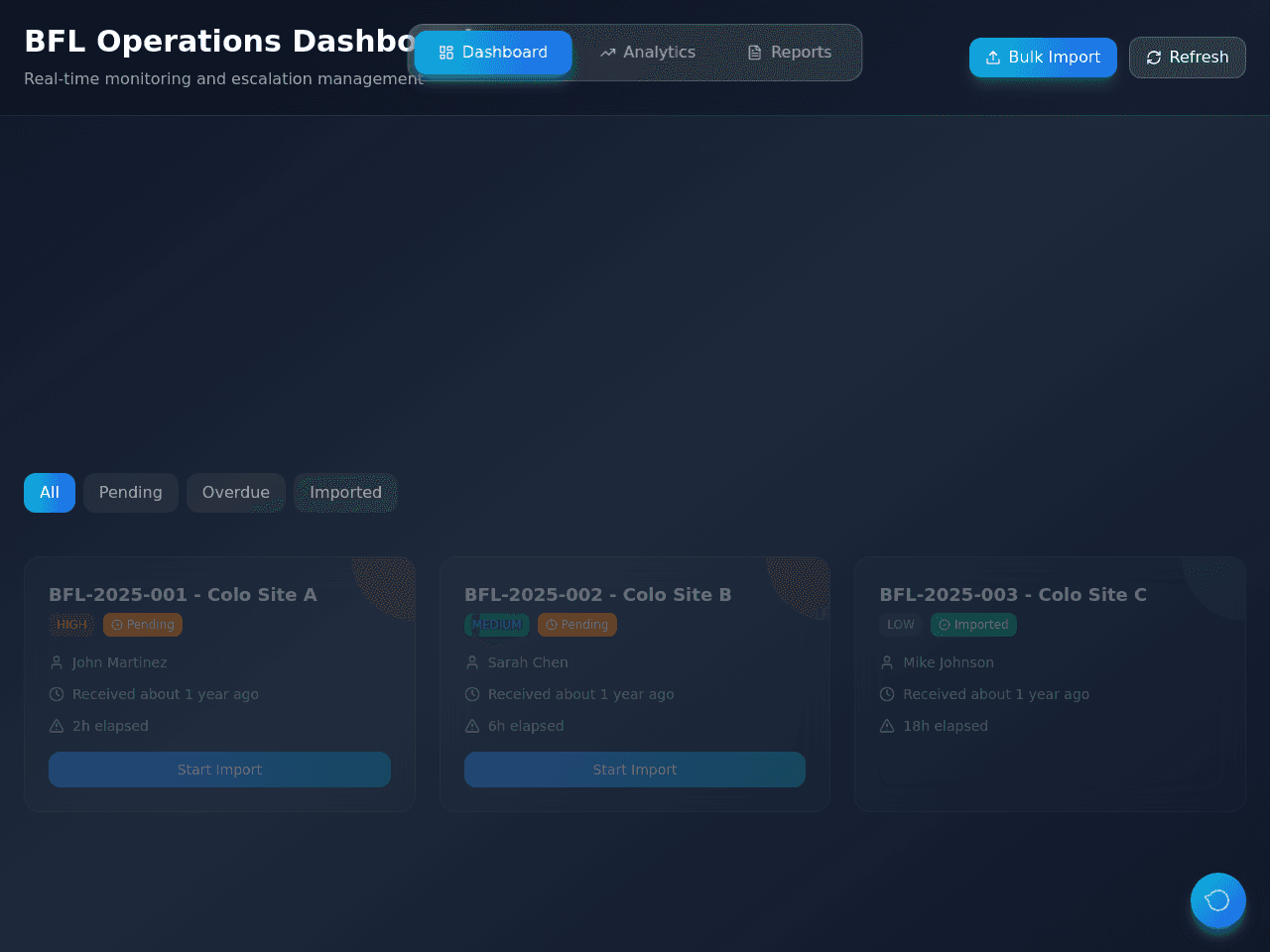This screenshot has width=1270, height=952.
Task: Show only Imported cases
Action: [x=345, y=493]
